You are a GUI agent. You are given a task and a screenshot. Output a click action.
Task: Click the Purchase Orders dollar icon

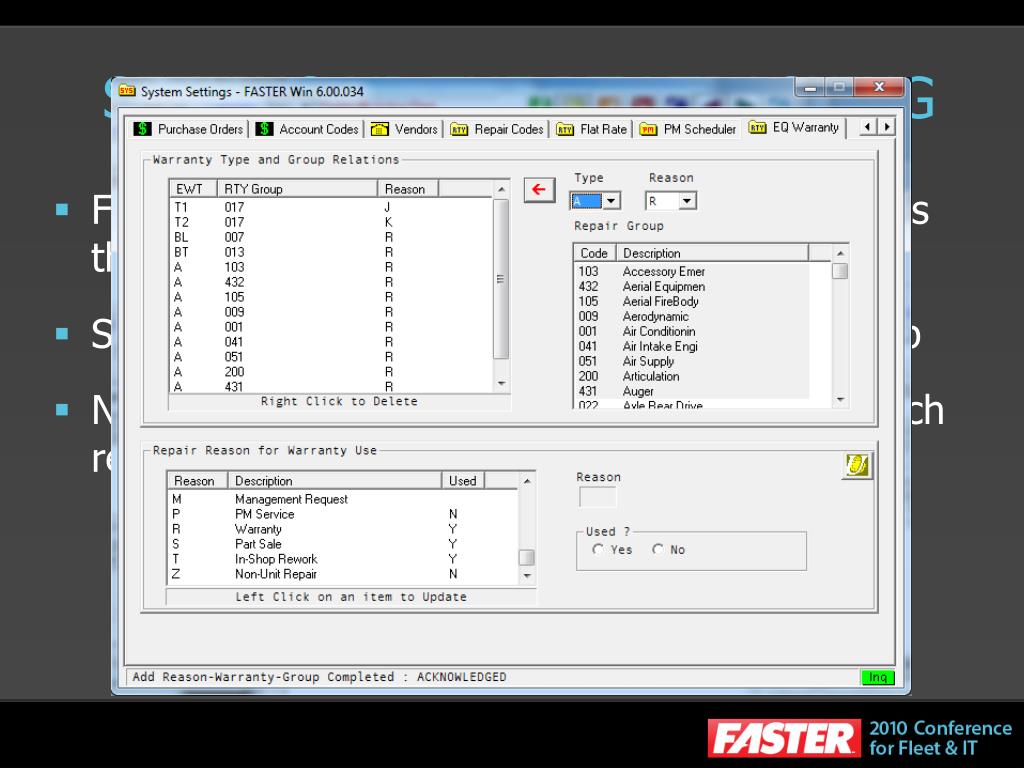[x=142, y=129]
